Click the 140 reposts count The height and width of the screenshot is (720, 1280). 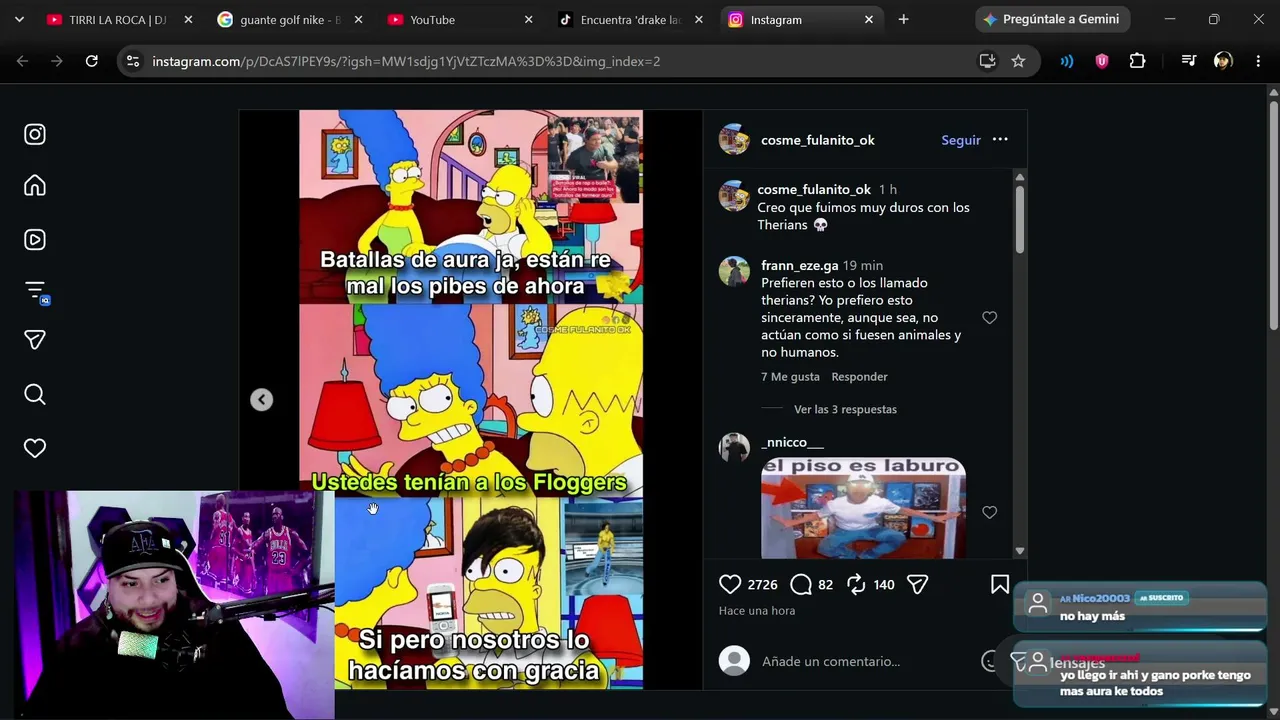click(884, 585)
